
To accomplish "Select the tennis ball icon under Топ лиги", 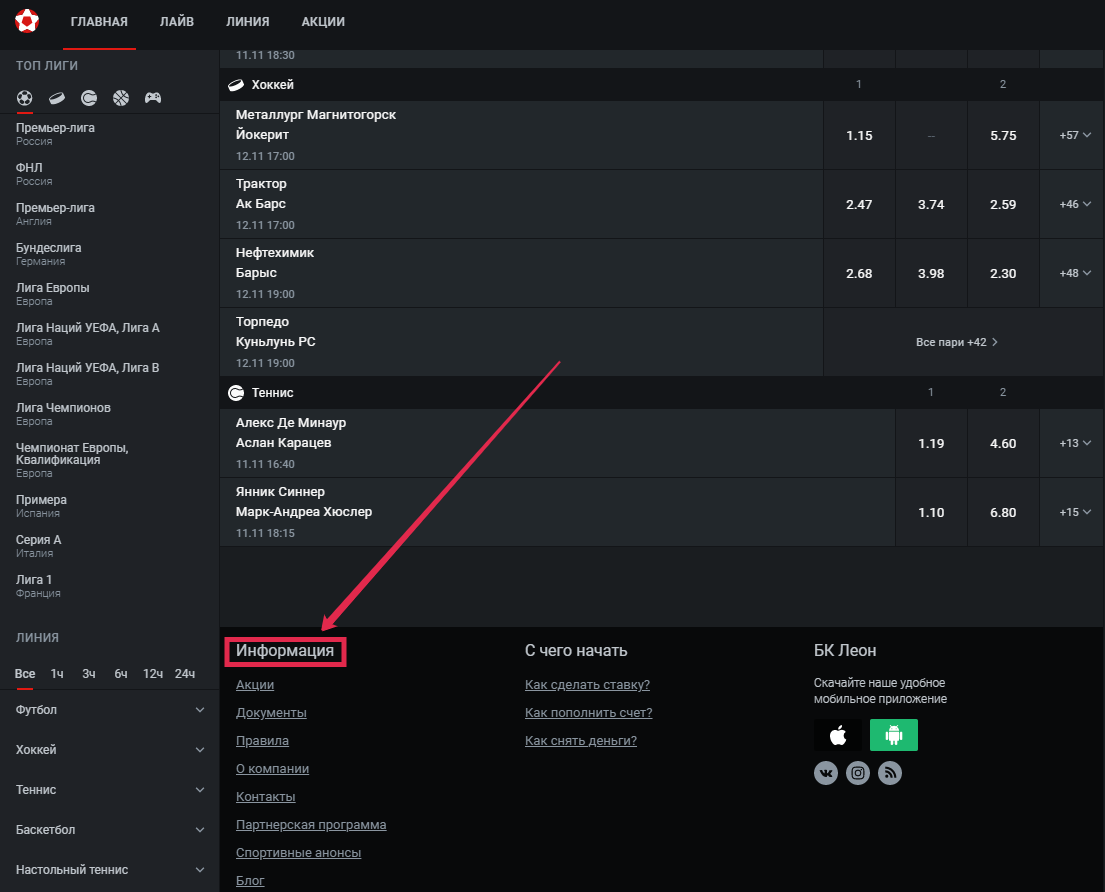I will (89, 98).
